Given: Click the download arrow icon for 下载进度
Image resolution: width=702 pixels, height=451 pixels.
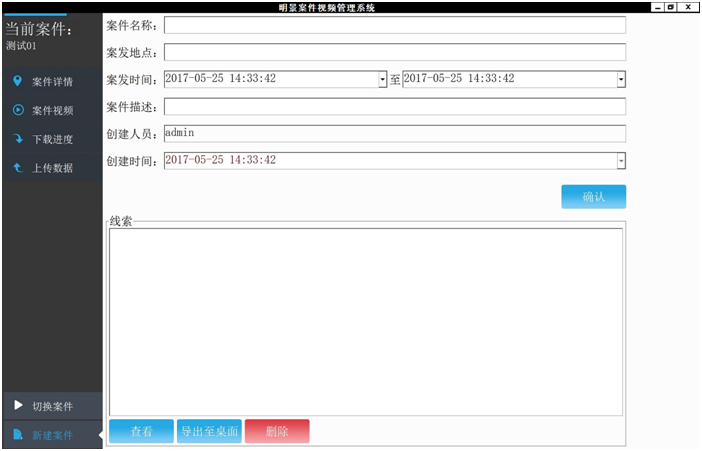Looking at the screenshot, I should 17,139.
